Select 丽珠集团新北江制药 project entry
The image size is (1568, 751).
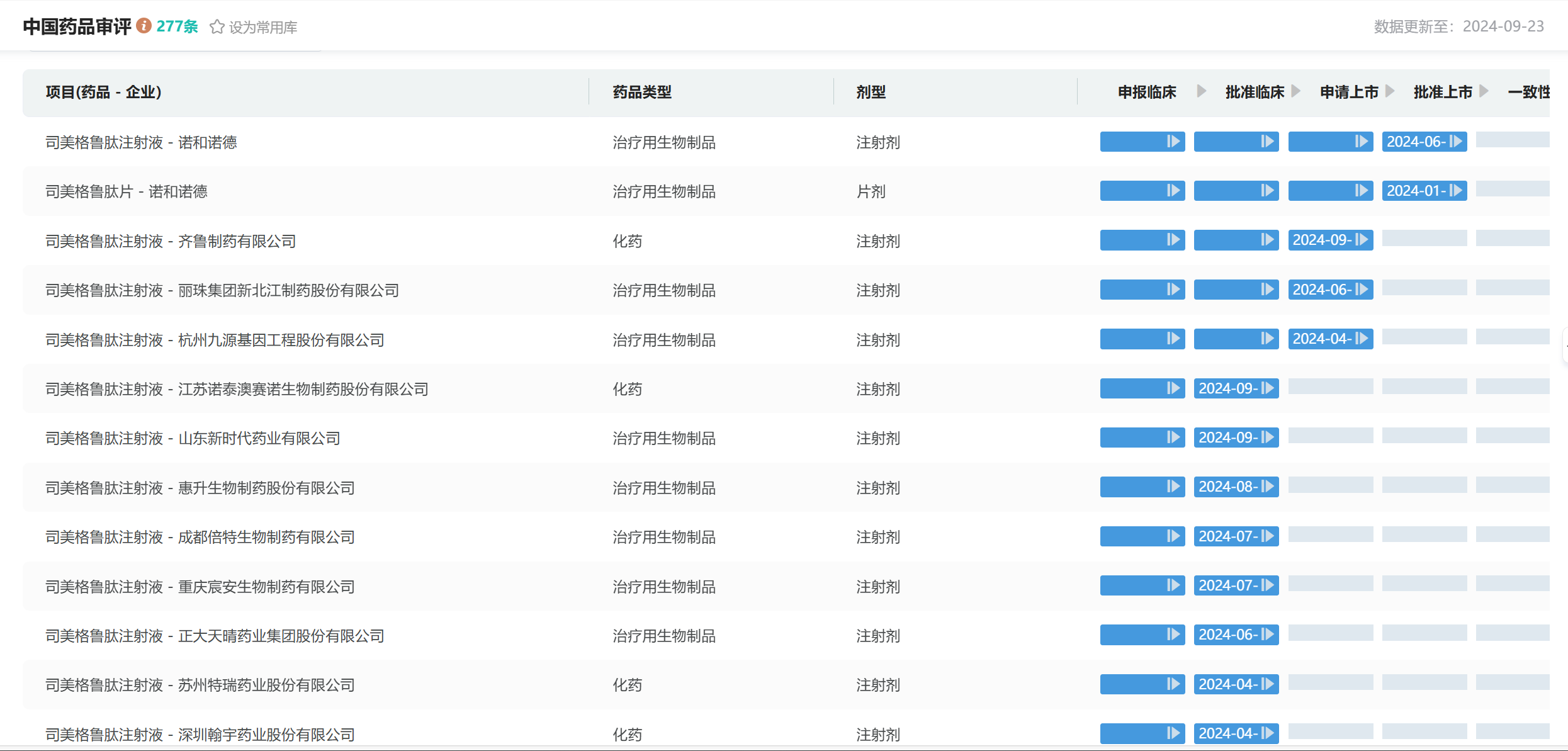coord(222,290)
